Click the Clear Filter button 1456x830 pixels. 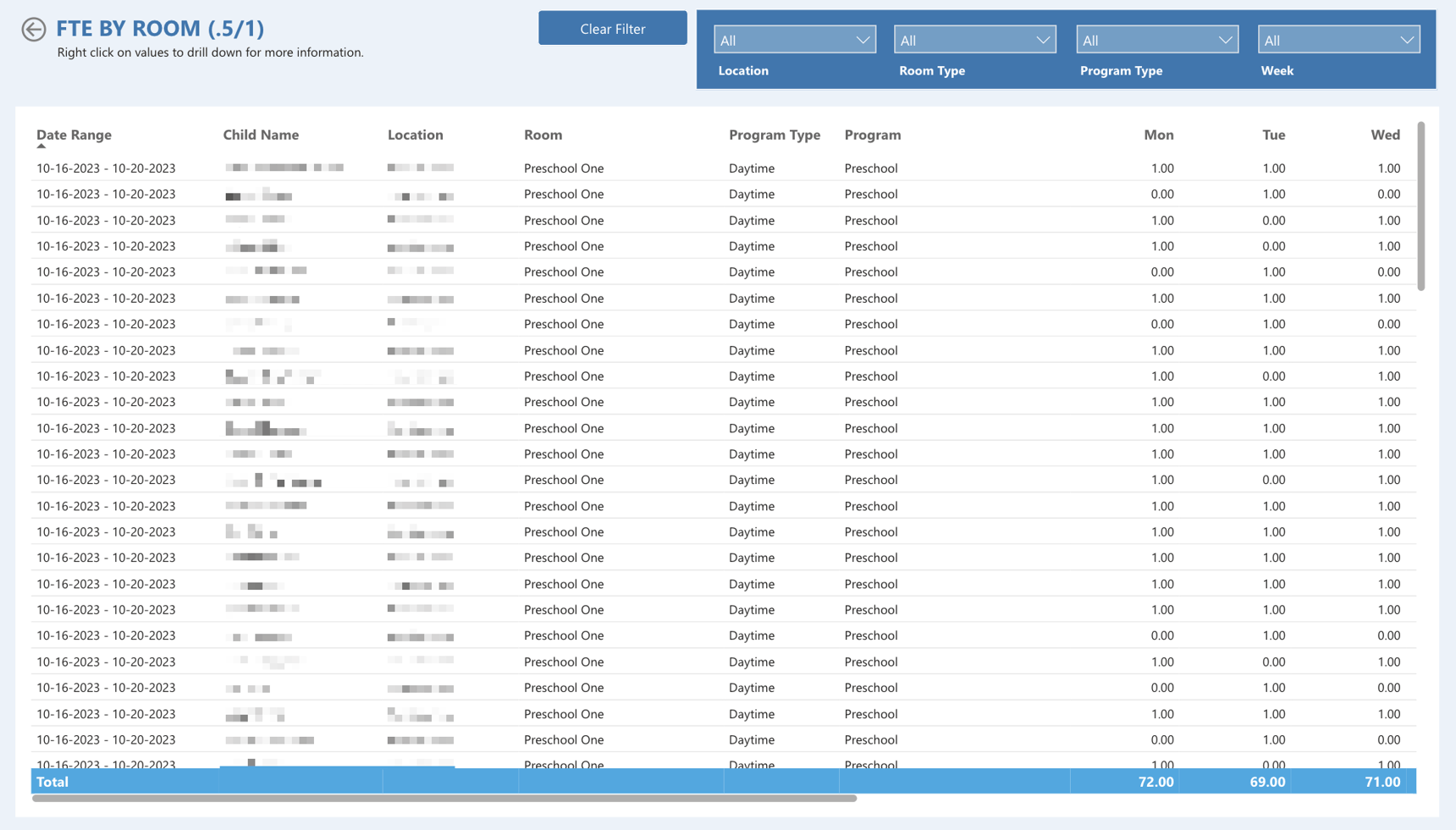pos(612,28)
